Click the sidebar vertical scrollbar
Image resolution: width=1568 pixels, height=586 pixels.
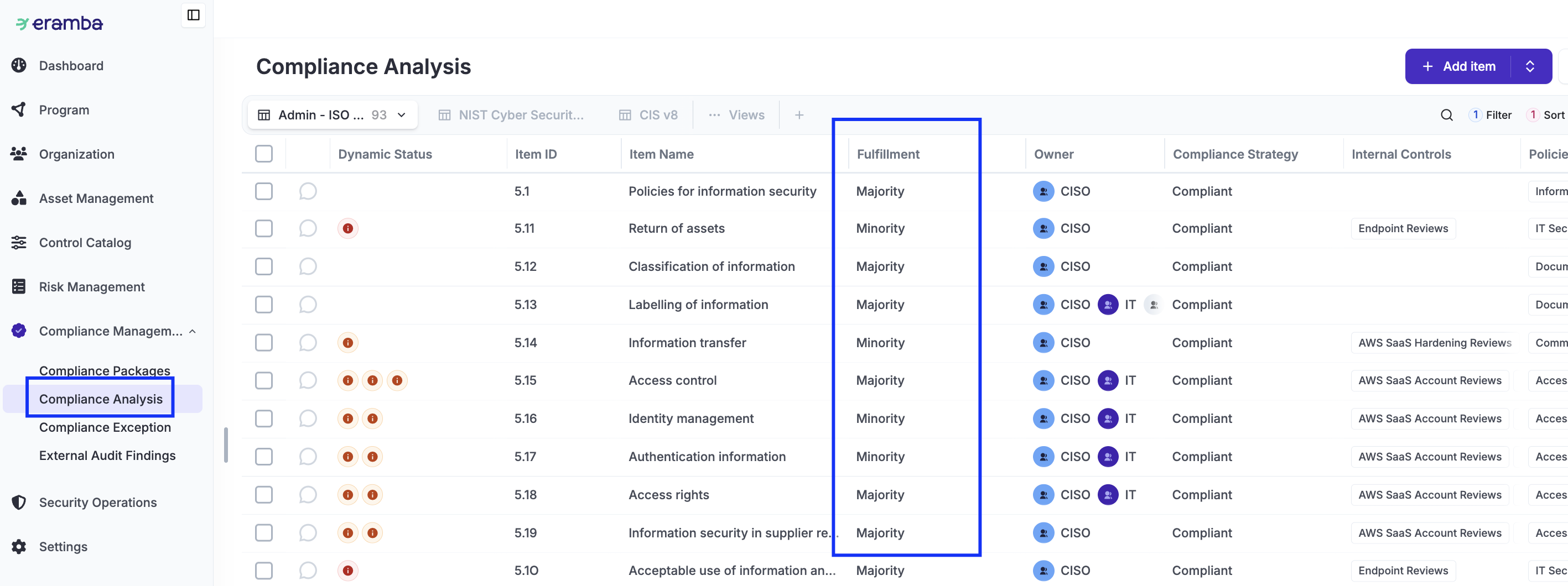pyautogui.click(x=226, y=444)
